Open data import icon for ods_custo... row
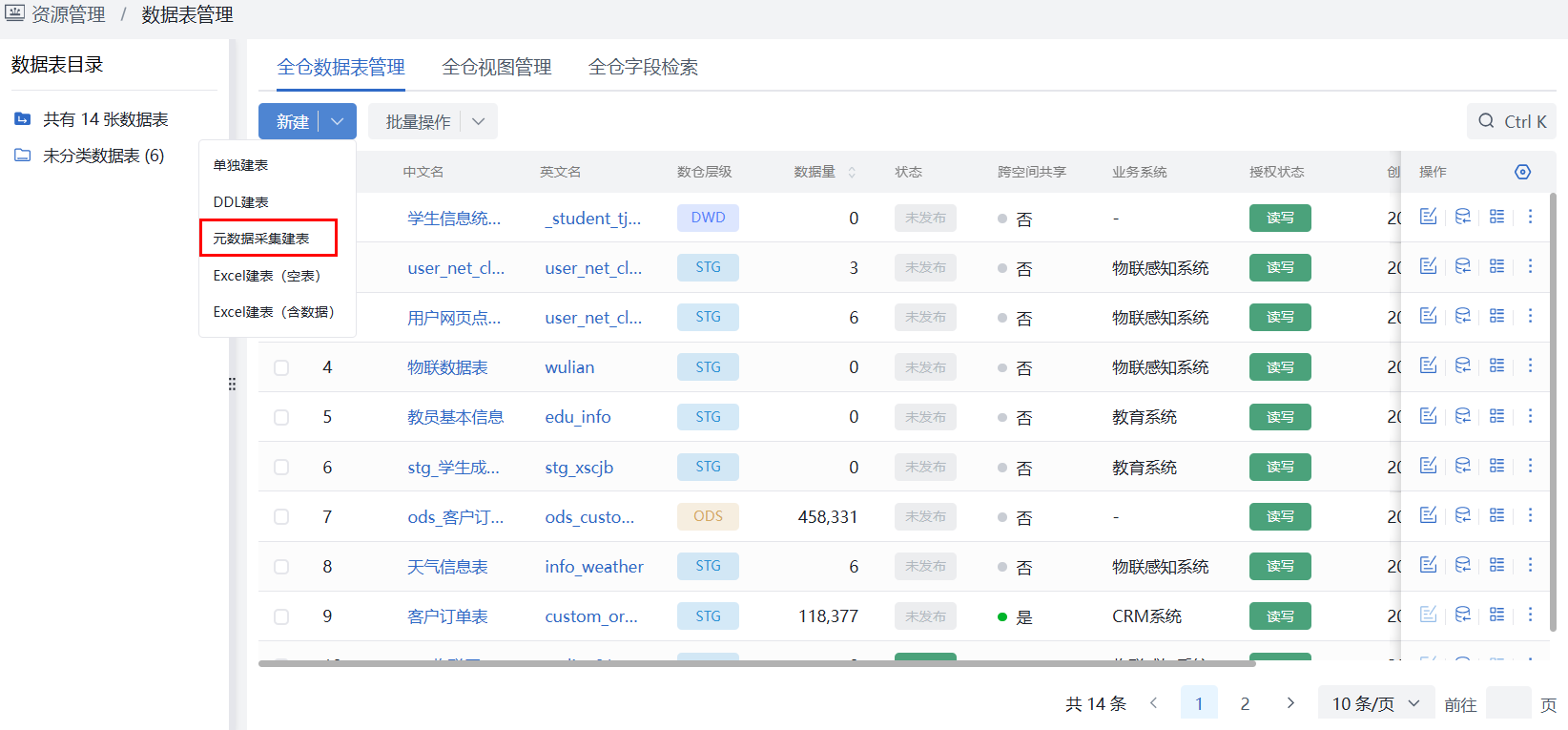Viewport: 1568px width, 730px height. [x=1462, y=515]
